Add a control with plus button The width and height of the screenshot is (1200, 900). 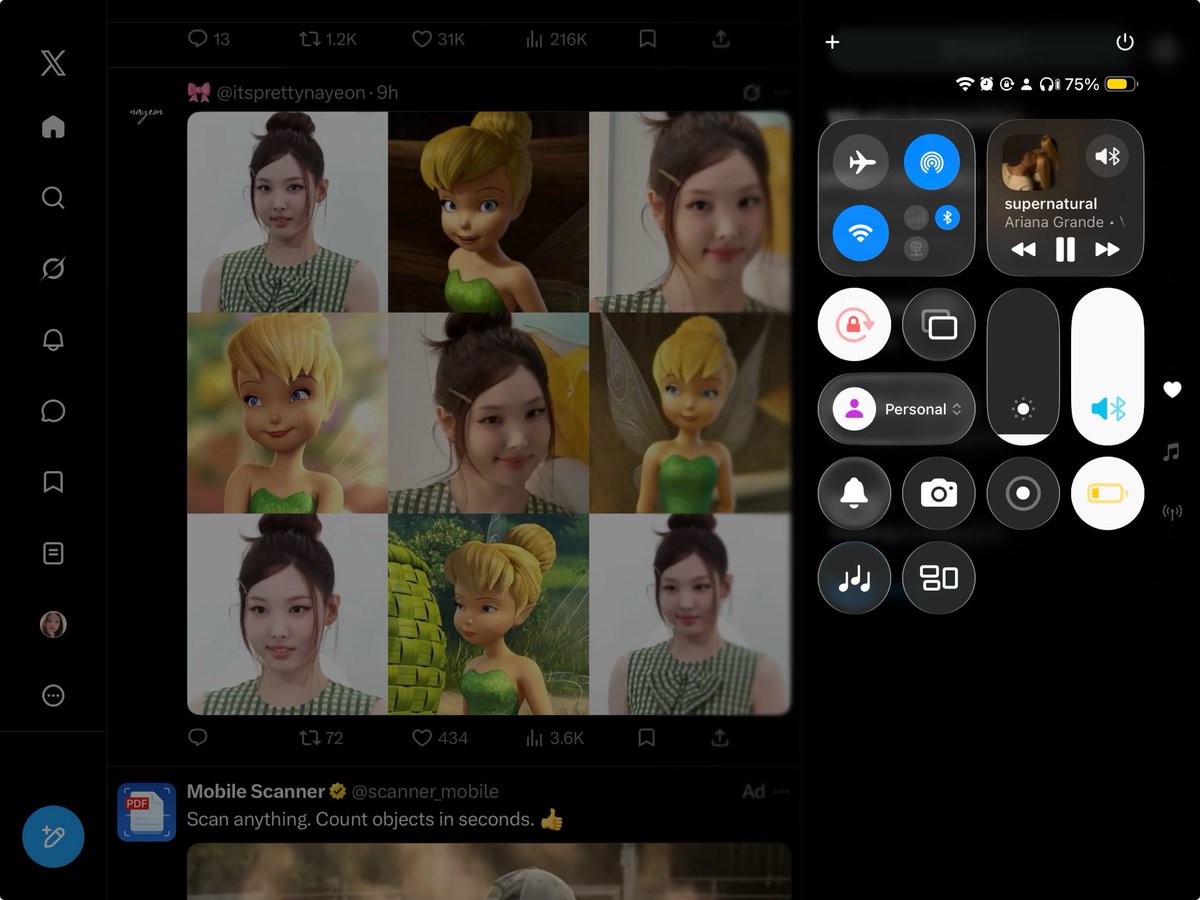(832, 42)
